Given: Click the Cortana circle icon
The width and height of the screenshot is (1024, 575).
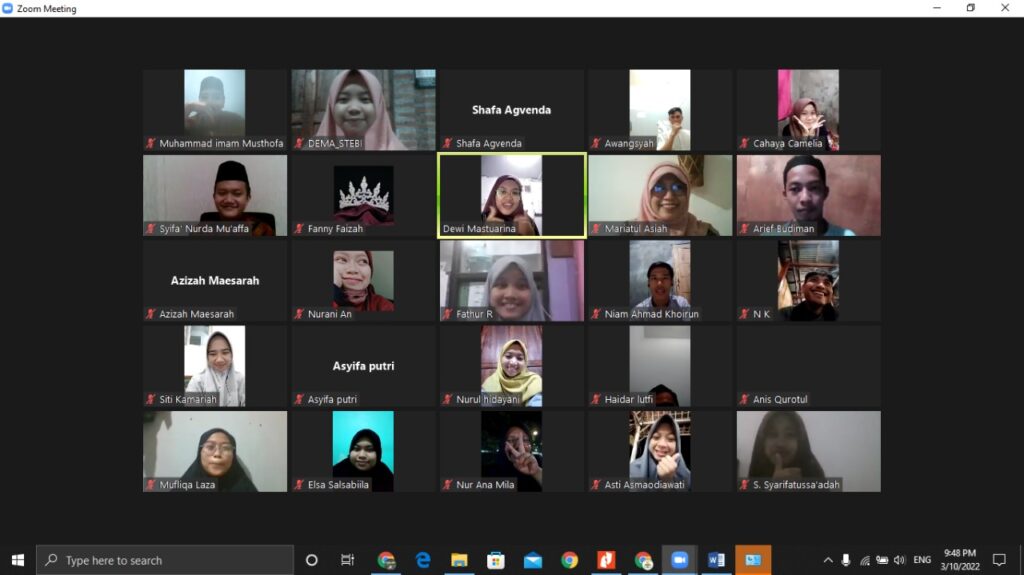Looking at the screenshot, I should coord(311,560).
